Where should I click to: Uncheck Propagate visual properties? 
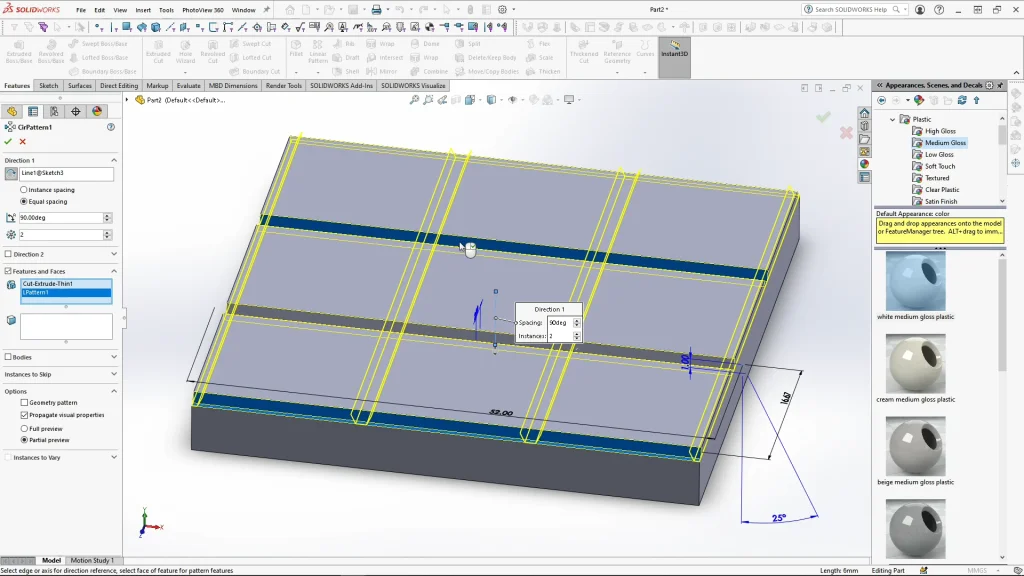pyautogui.click(x=24, y=415)
